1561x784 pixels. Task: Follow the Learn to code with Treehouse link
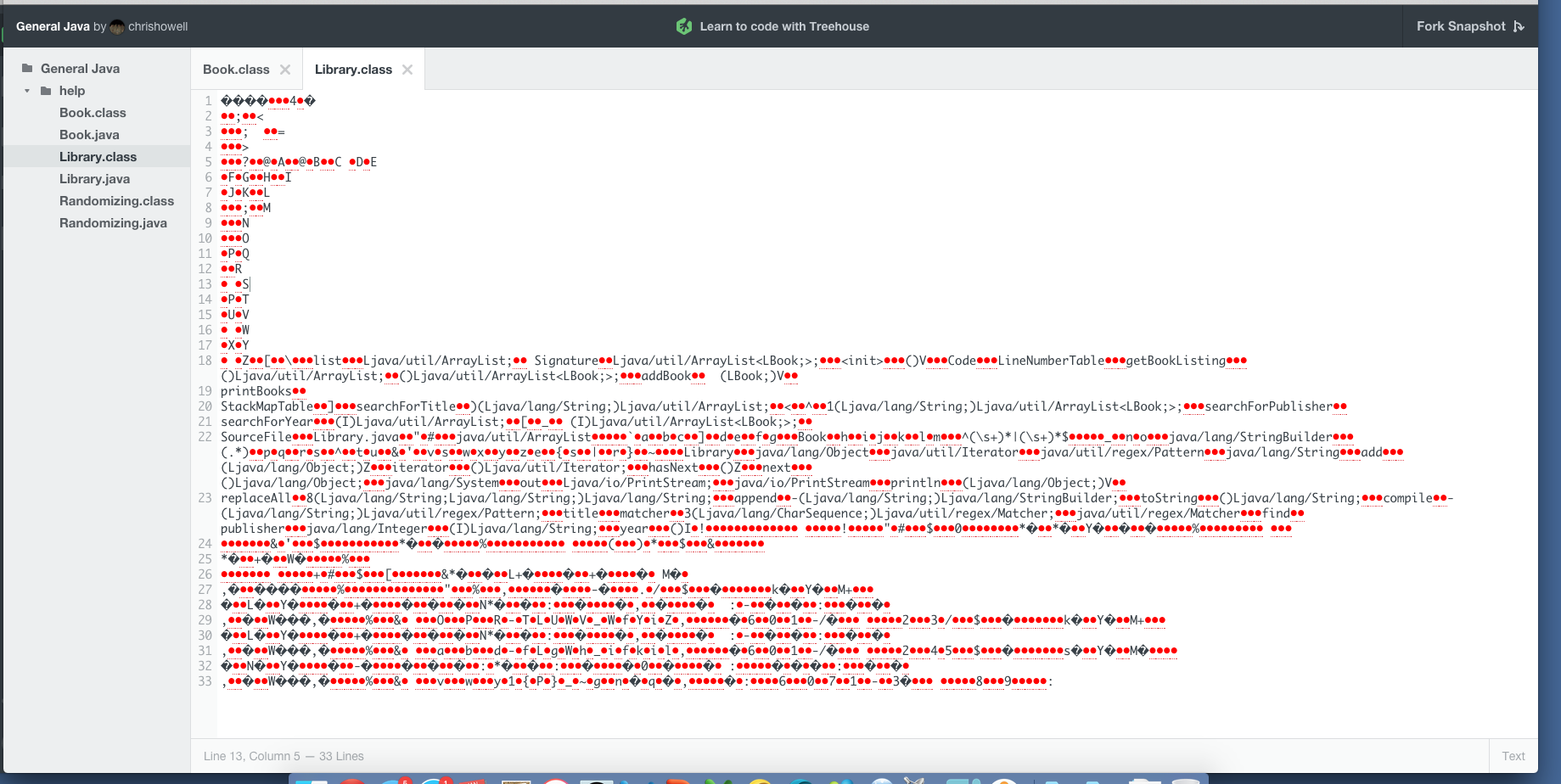click(783, 26)
